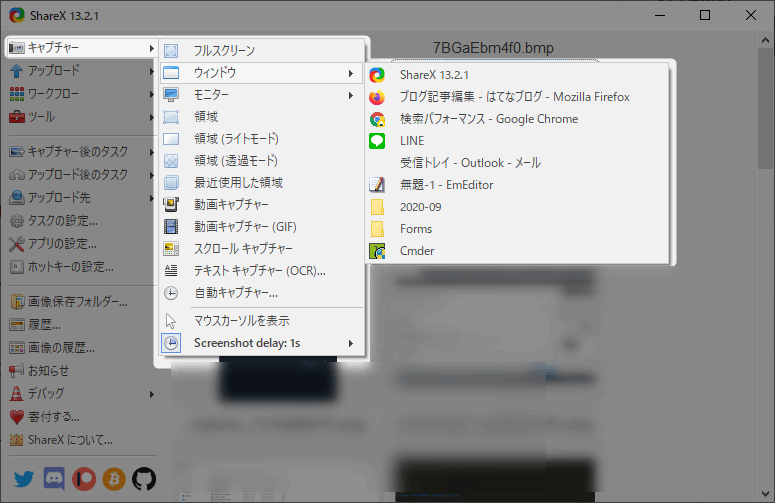The image size is (775, 503).
Task: Click the 領域 region capture icon
Action: (x=171, y=117)
